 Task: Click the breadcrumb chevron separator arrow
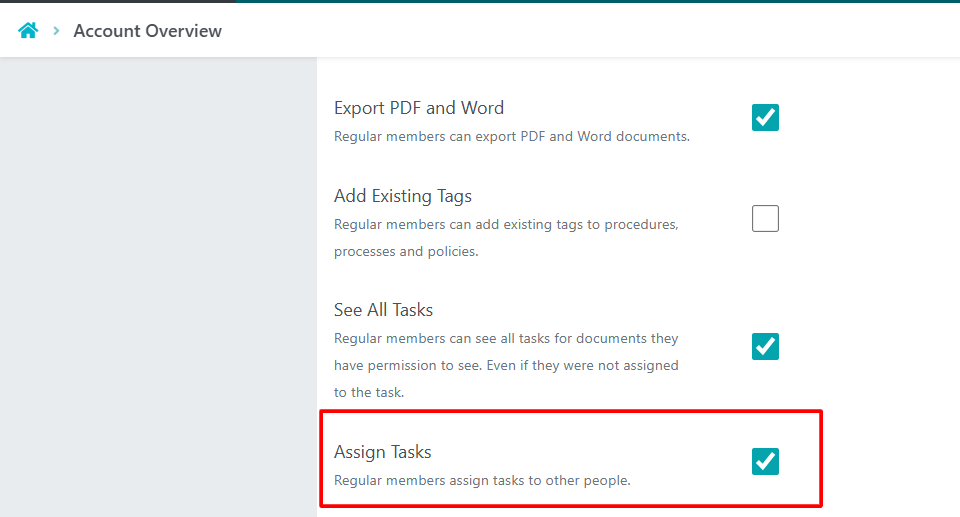click(57, 31)
